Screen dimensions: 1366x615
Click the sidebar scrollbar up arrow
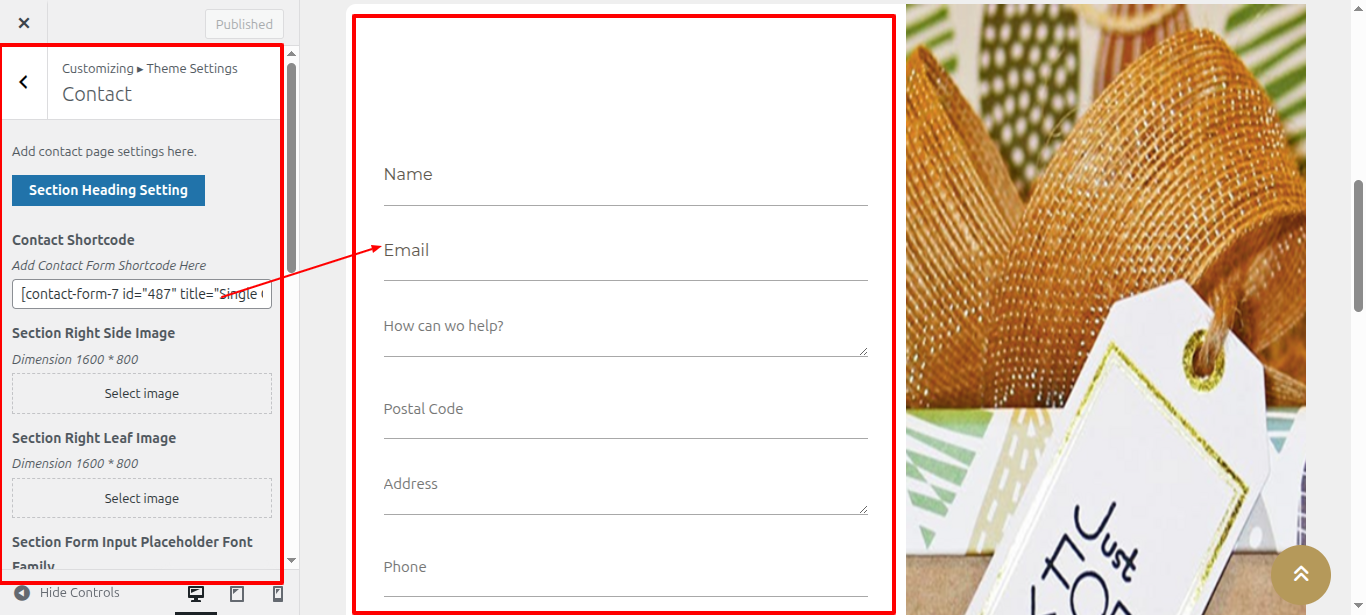(x=291, y=53)
